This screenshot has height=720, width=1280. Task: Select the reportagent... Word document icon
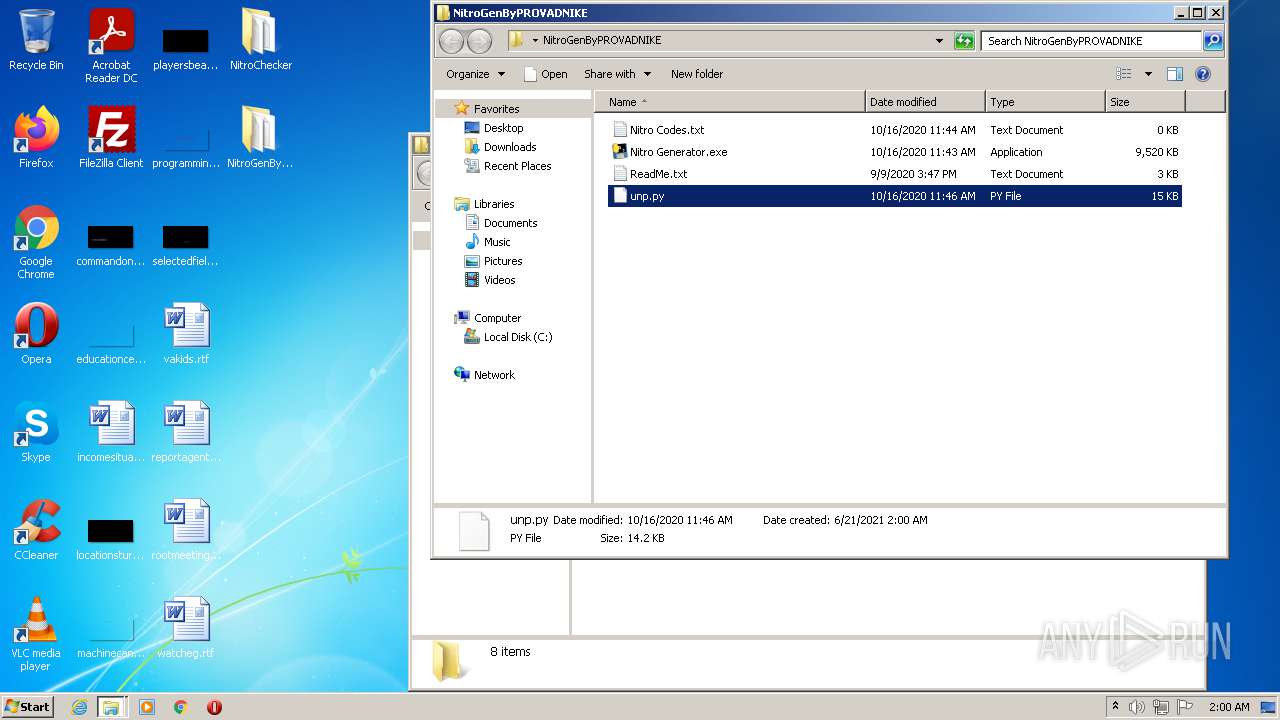coord(186,432)
